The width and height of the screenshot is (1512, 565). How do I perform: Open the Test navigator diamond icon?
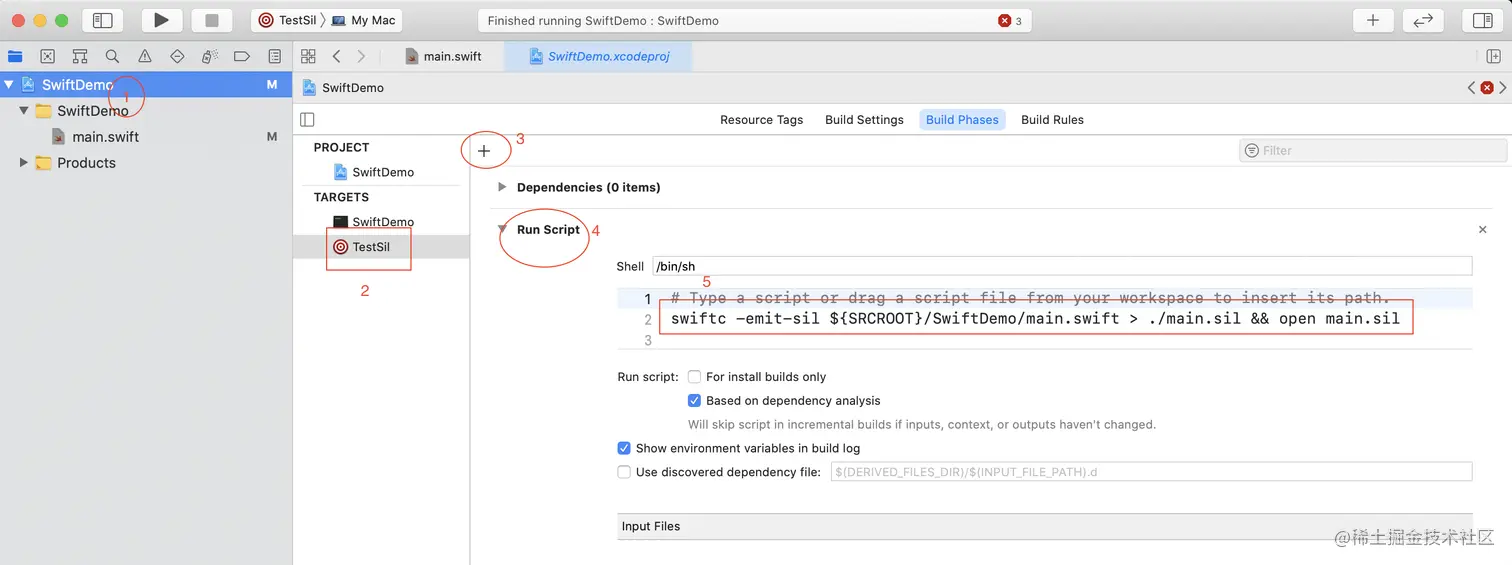[x=177, y=56]
